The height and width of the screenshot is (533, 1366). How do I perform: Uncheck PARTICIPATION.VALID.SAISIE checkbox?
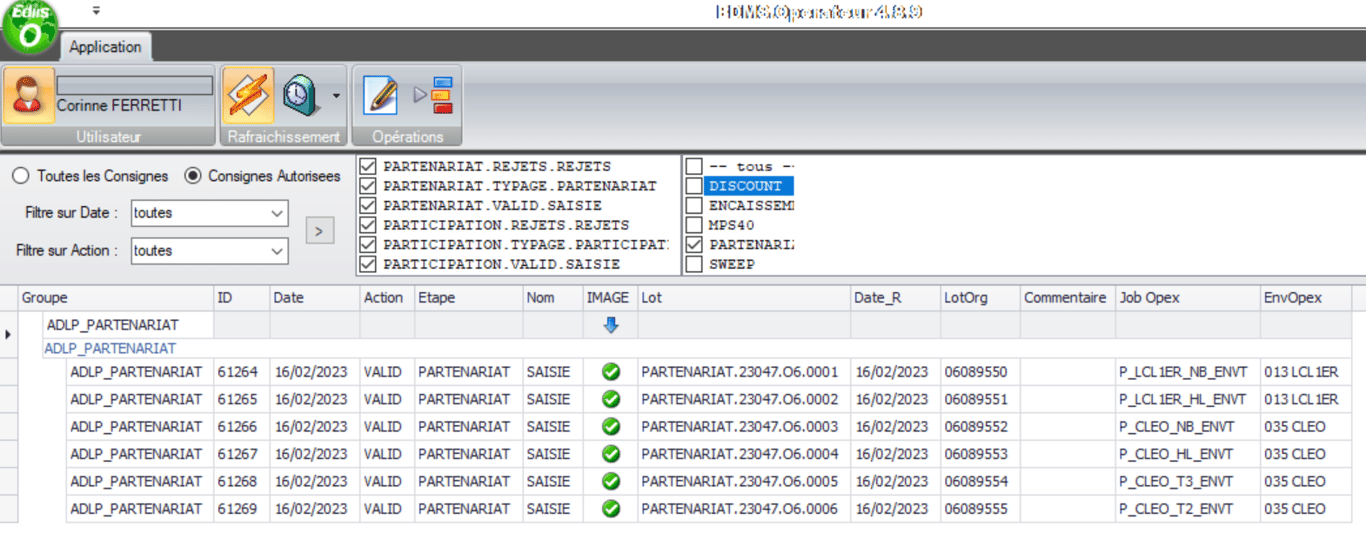[x=368, y=264]
